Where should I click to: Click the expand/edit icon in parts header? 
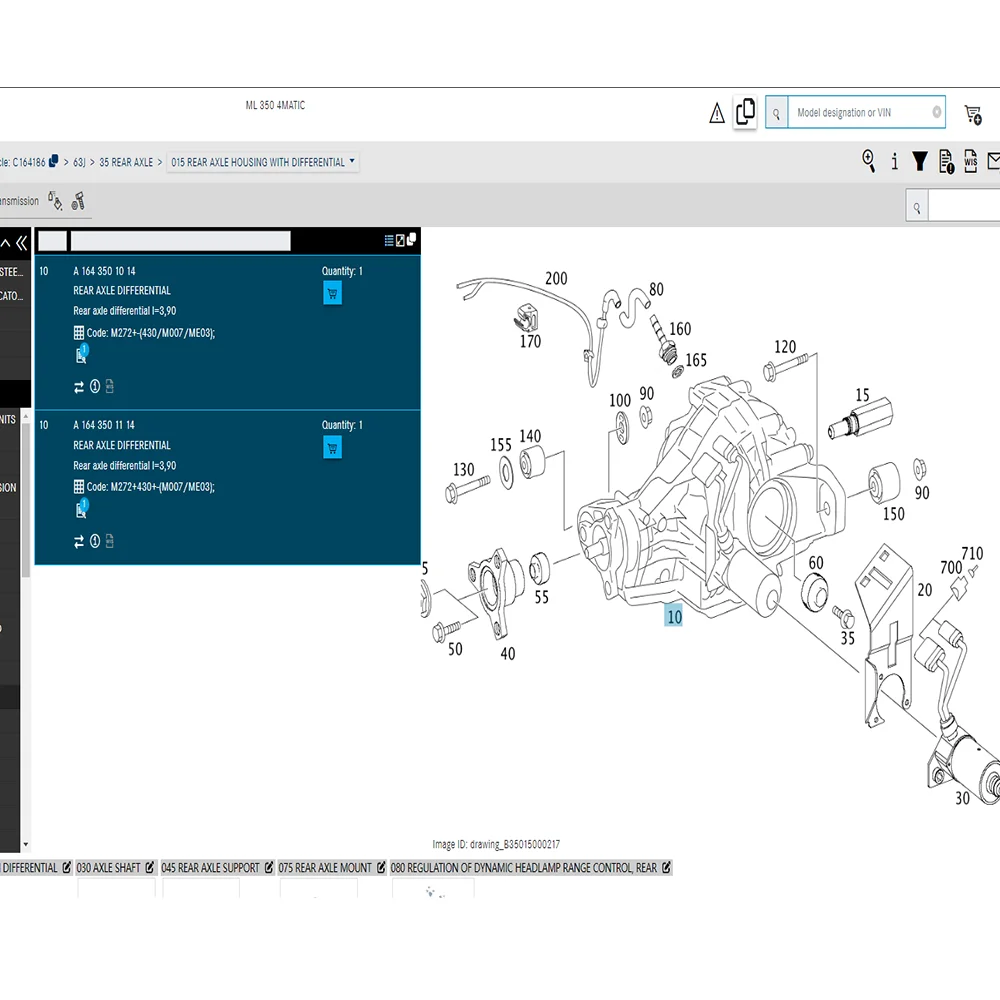point(400,240)
